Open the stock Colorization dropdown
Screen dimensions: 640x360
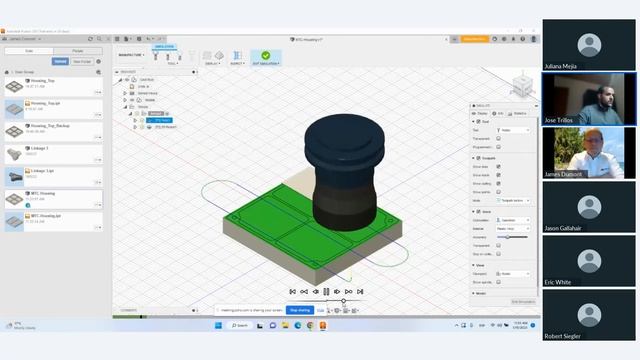click(x=513, y=220)
